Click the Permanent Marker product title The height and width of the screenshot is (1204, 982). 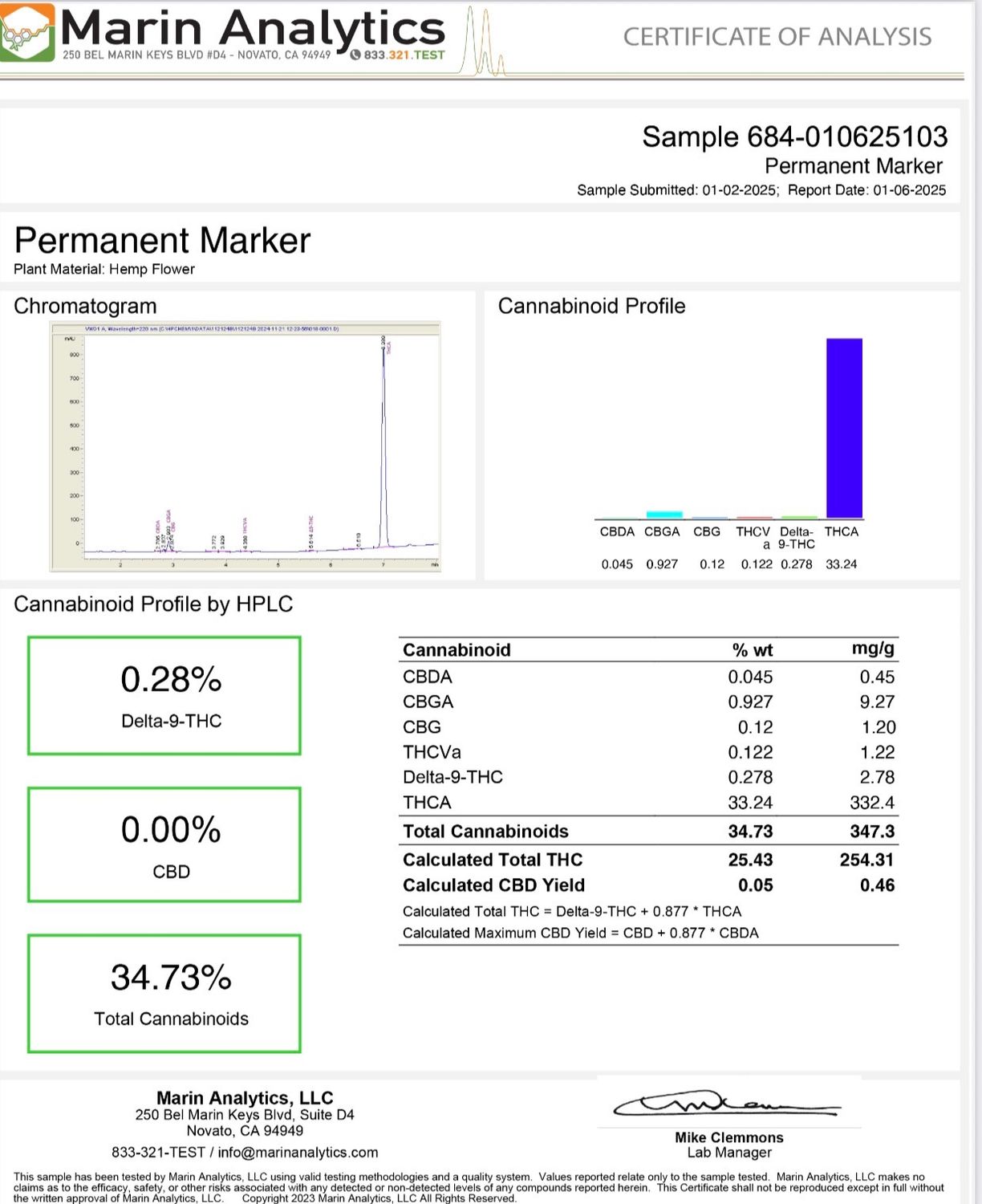point(162,241)
